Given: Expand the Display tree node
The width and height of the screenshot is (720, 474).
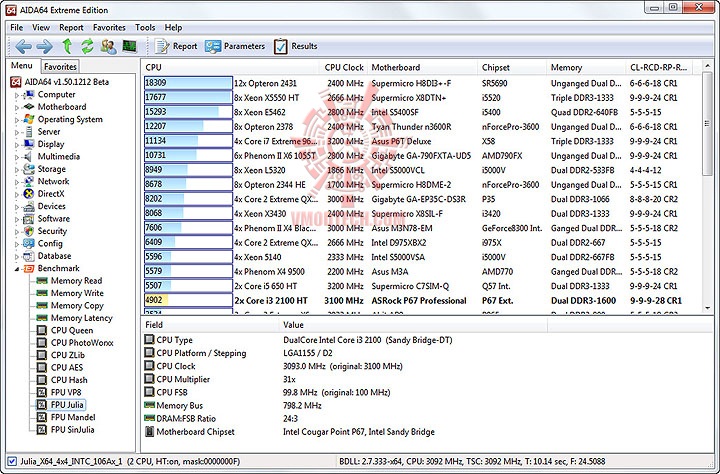Looking at the screenshot, I should (17, 145).
